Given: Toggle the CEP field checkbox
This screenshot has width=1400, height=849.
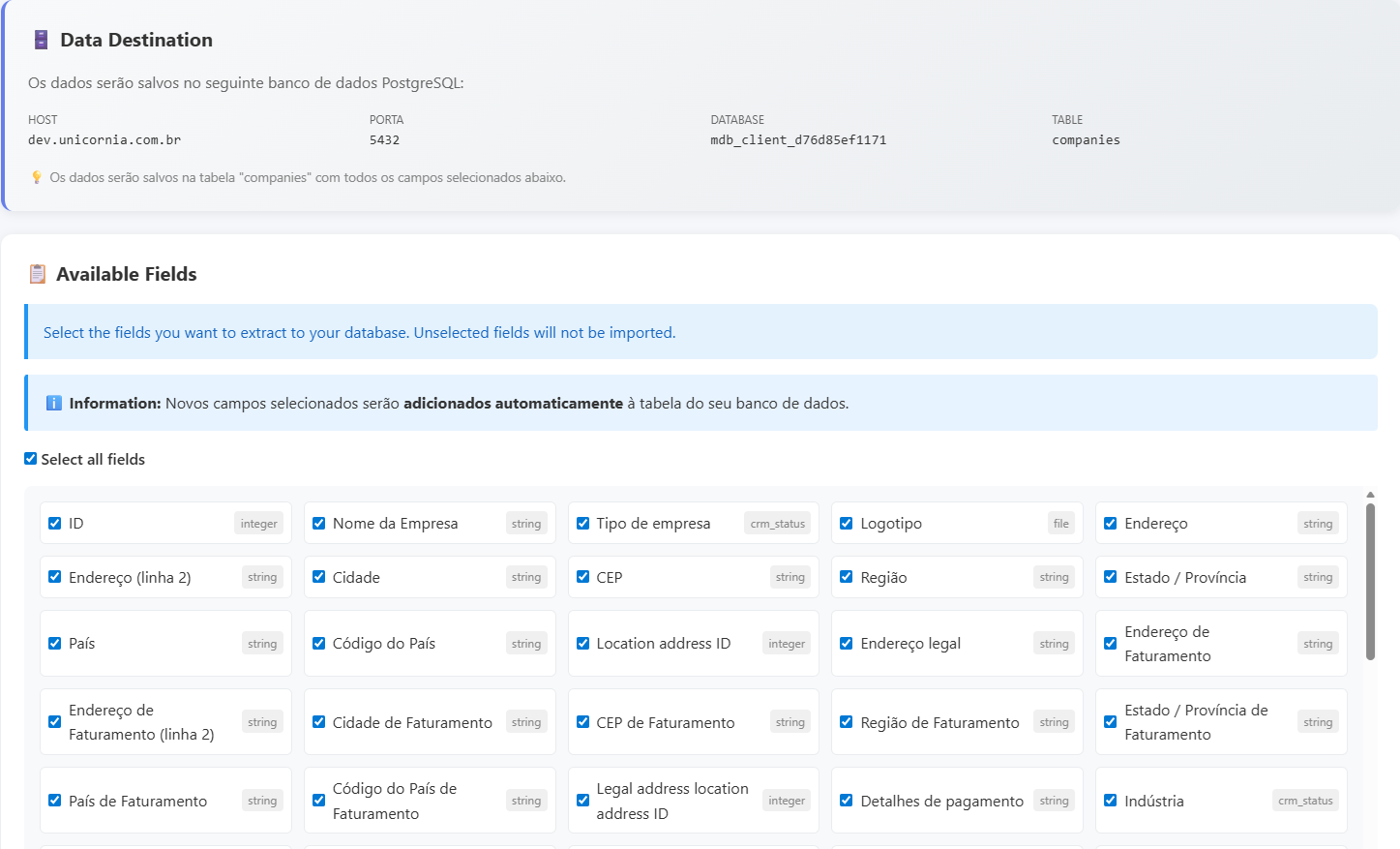Looking at the screenshot, I should point(583,577).
